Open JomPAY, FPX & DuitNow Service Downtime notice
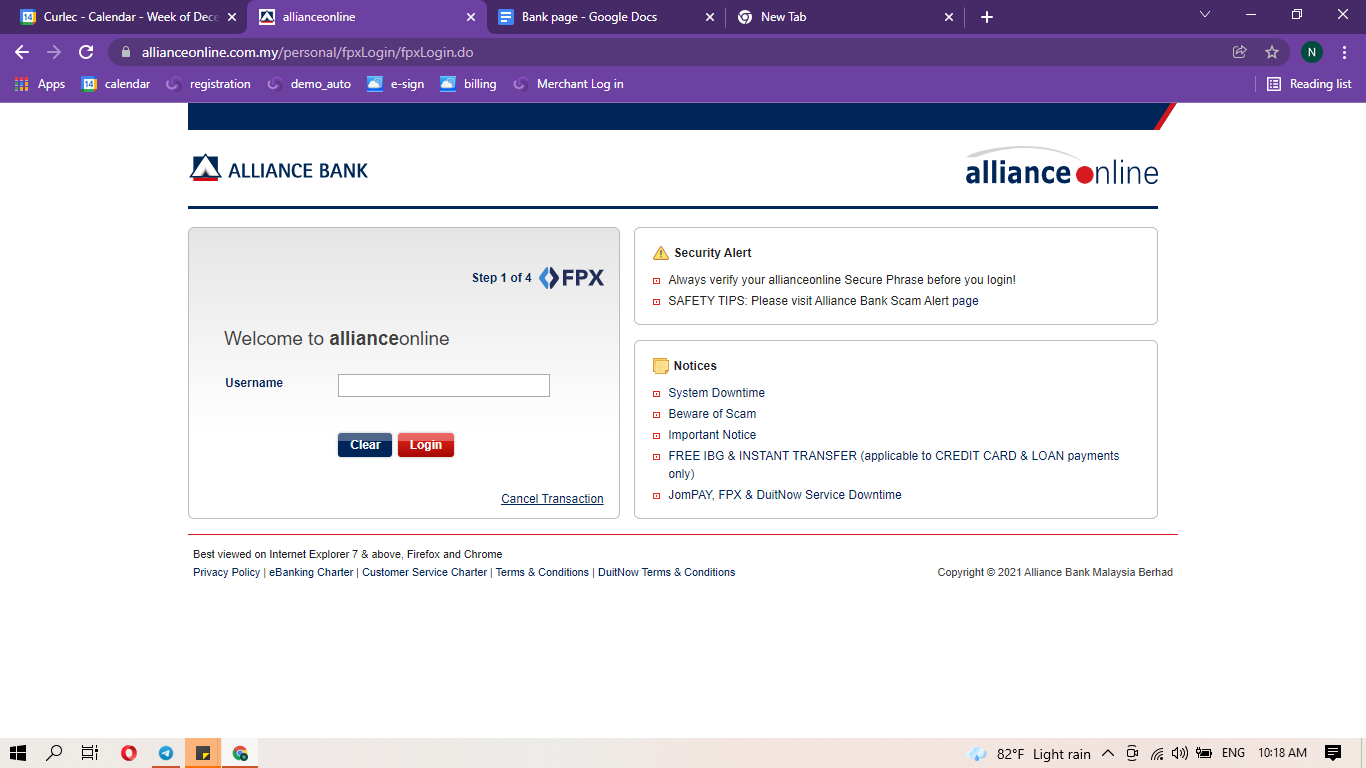 point(785,495)
